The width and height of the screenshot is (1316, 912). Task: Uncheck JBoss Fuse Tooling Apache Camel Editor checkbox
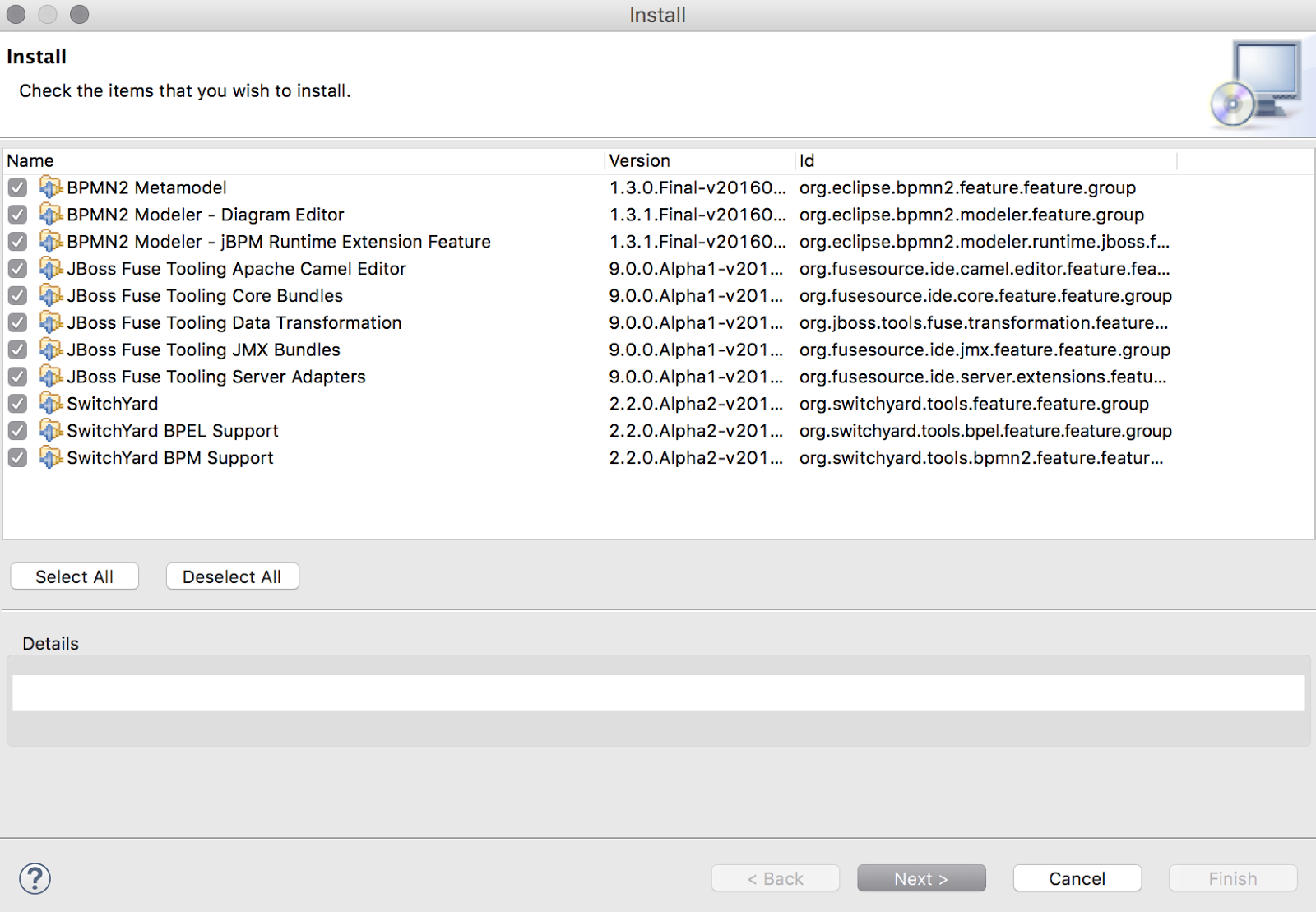click(x=17, y=269)
